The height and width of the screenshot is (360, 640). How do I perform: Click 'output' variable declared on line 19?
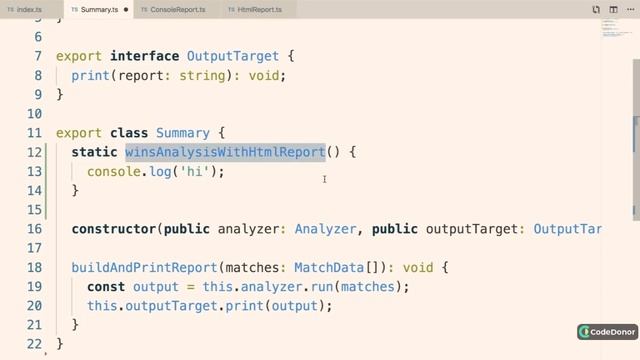[x=156, y=287]
